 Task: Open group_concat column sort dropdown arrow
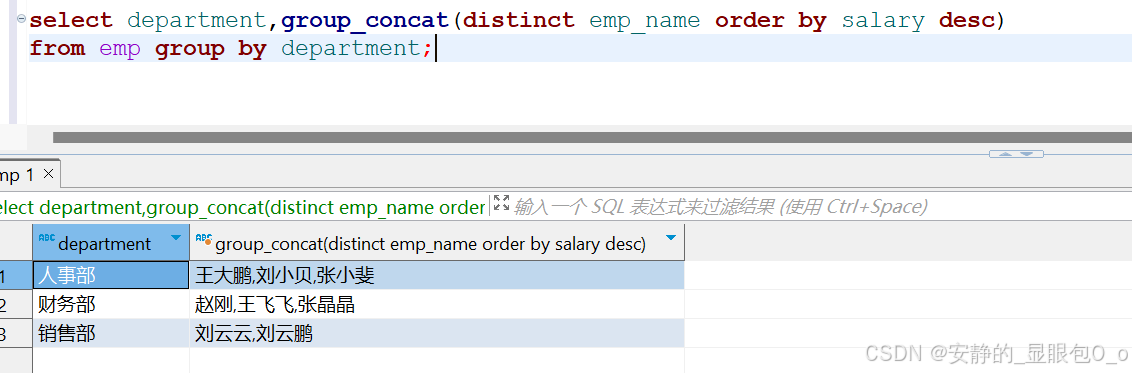tap(671, 237)
